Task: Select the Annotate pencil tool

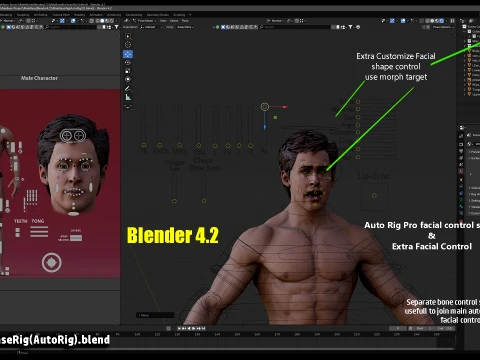Action: tap(128, 89)
